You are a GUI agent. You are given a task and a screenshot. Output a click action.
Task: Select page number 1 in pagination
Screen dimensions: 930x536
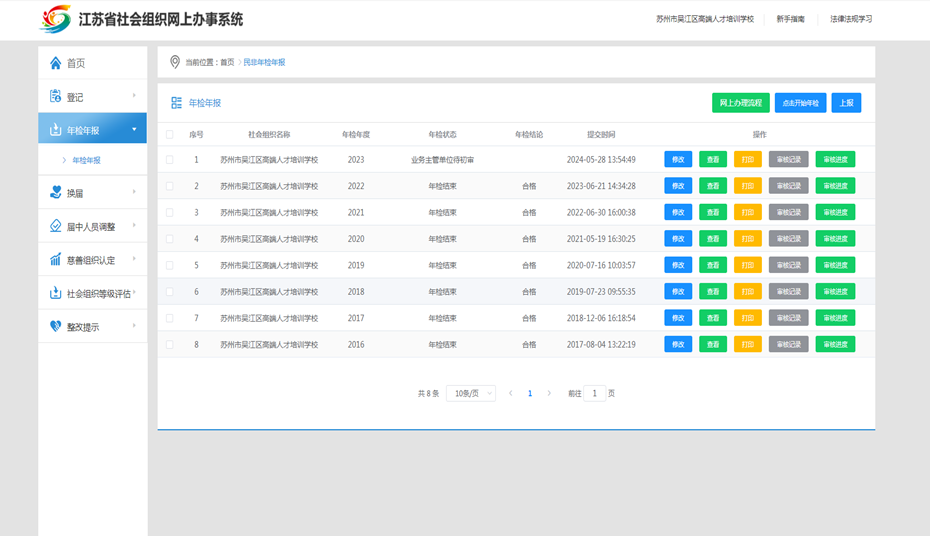pyautogui.click(x=530, y=393)
